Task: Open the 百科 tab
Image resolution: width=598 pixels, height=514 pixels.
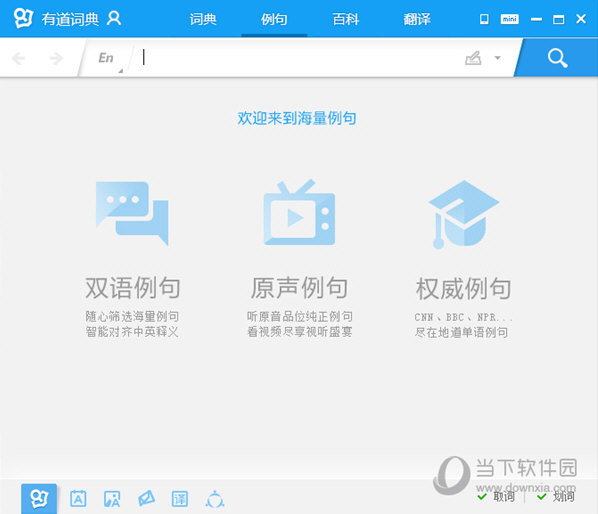Action: coord(346,19)
